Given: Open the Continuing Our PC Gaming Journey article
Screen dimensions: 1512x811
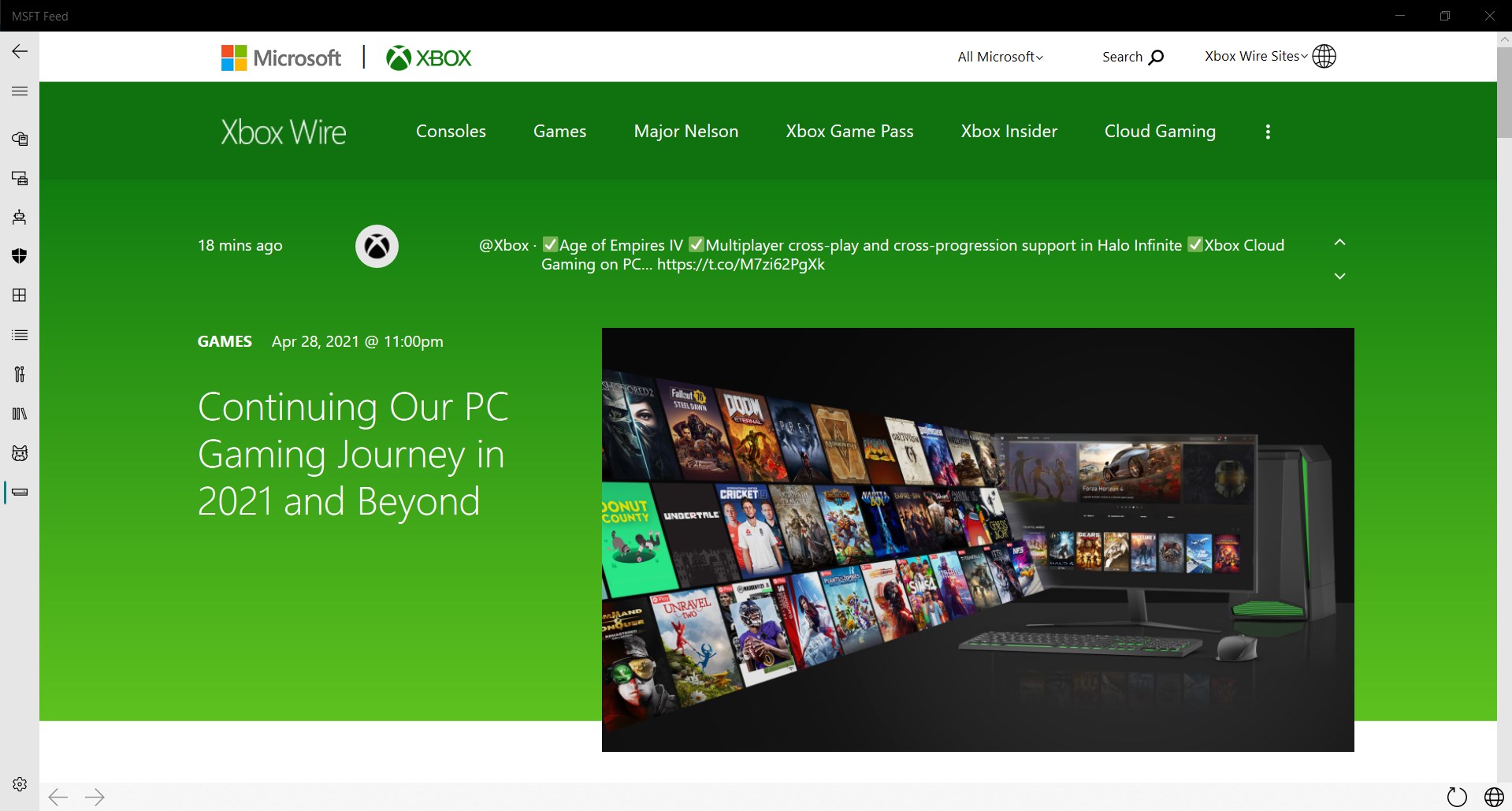Looking at the screenshot, I should pos(353,454).
